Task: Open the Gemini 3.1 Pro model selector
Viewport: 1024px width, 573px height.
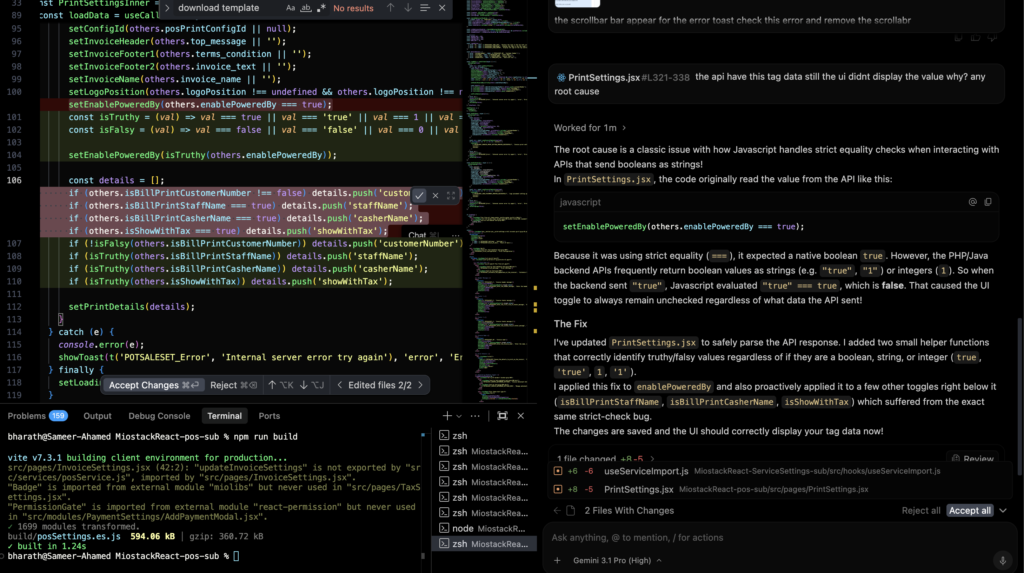Action: pos(617,560)
